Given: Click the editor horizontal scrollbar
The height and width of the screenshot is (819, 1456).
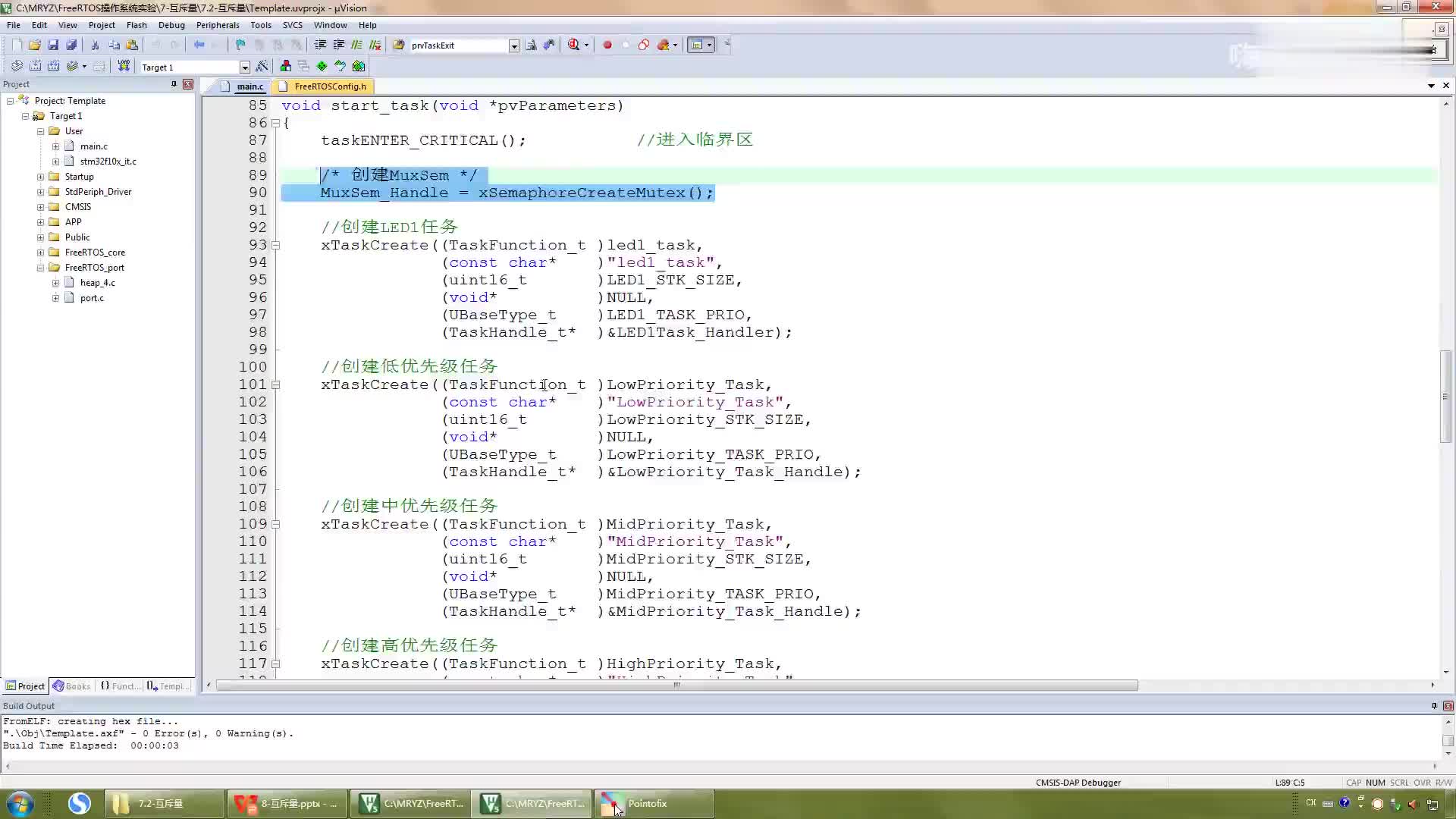Looking at the screenshot, I should [x=676, y=686].
